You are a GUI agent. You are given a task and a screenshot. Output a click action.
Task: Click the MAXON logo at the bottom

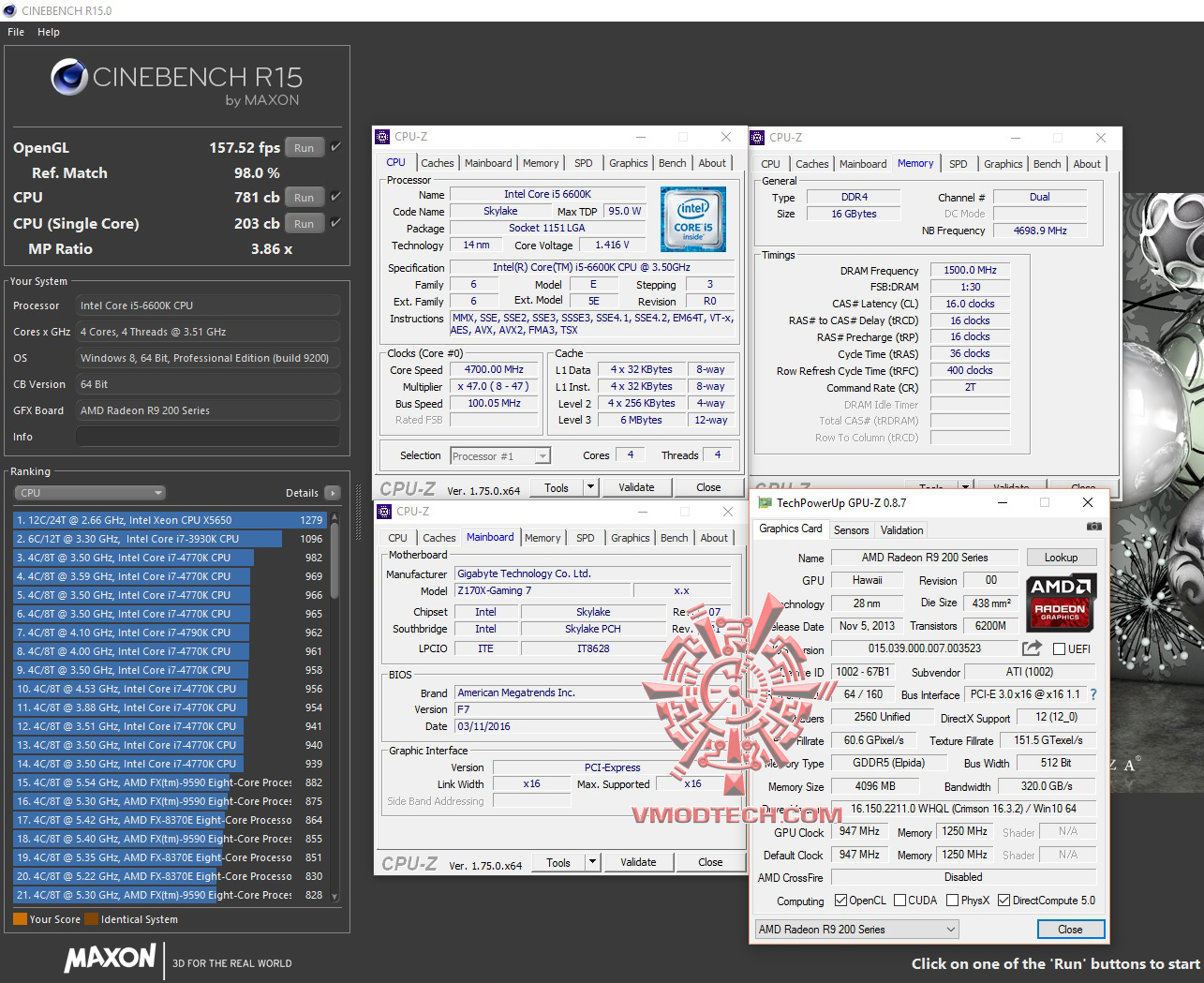coord(110,958)
